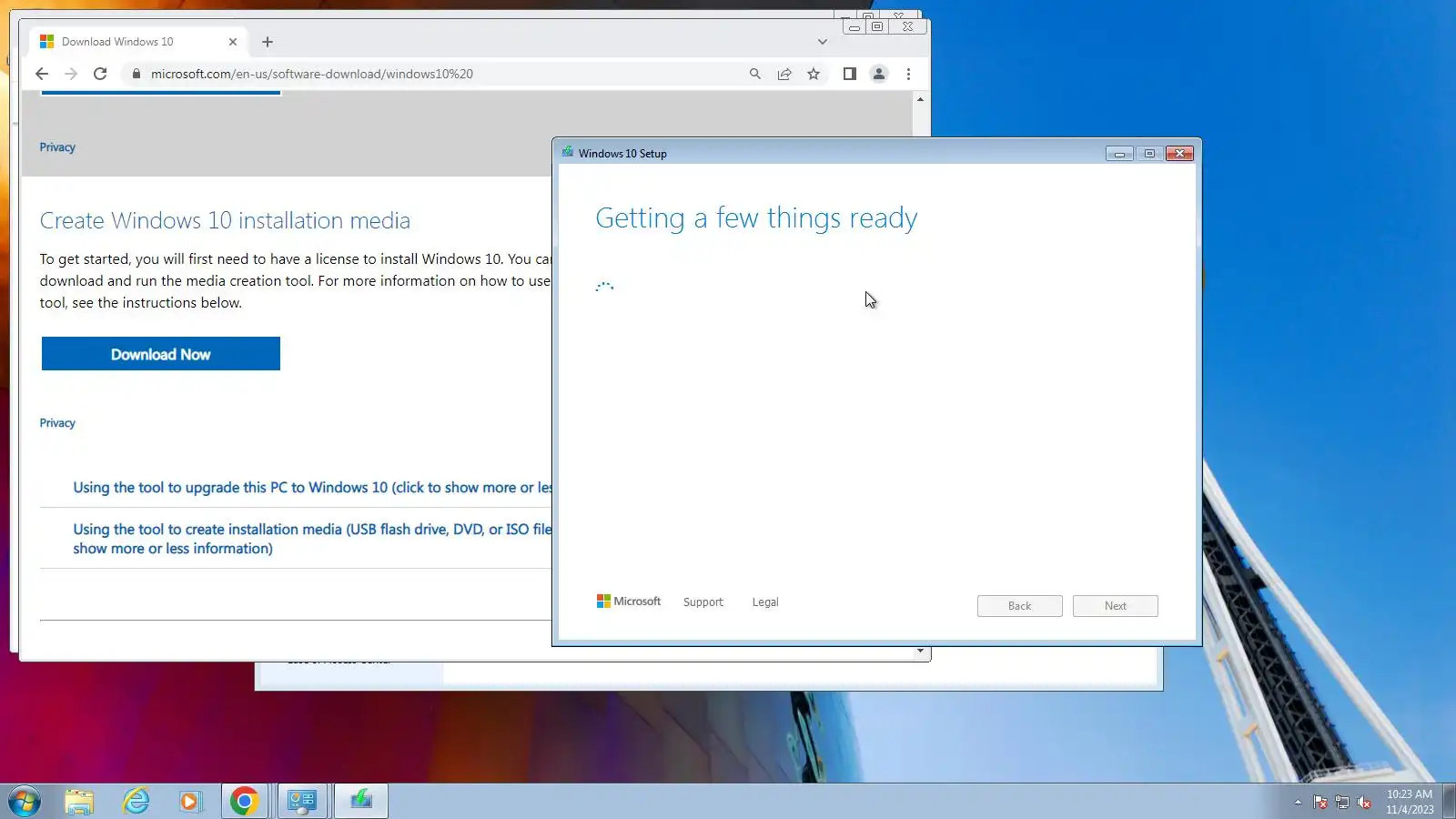Click the Windows 10 Setup title bar icon
1456x819 pixels.
[568, 152]
